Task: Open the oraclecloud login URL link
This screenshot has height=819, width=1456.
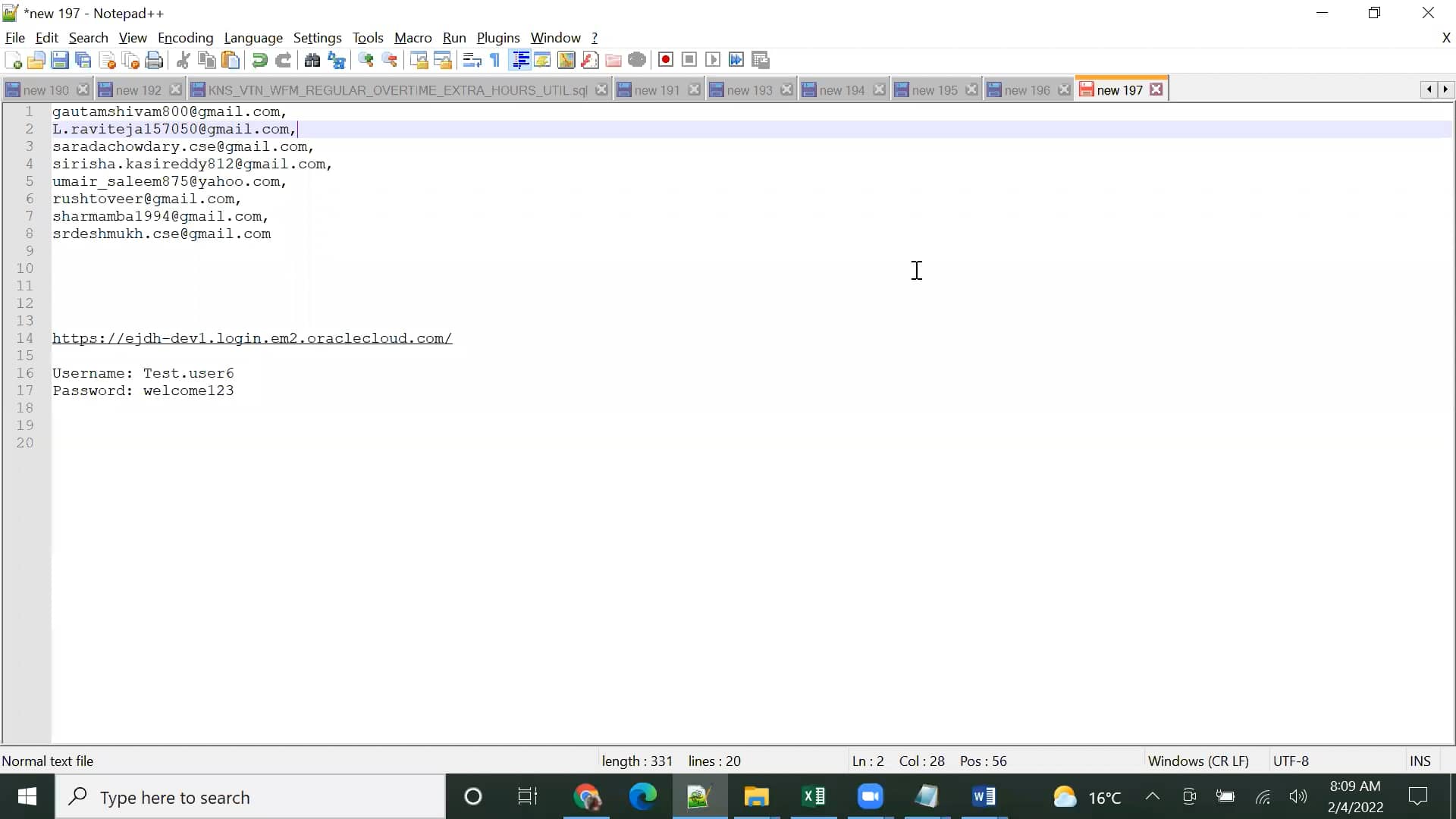Action: (x=252, y=338)
